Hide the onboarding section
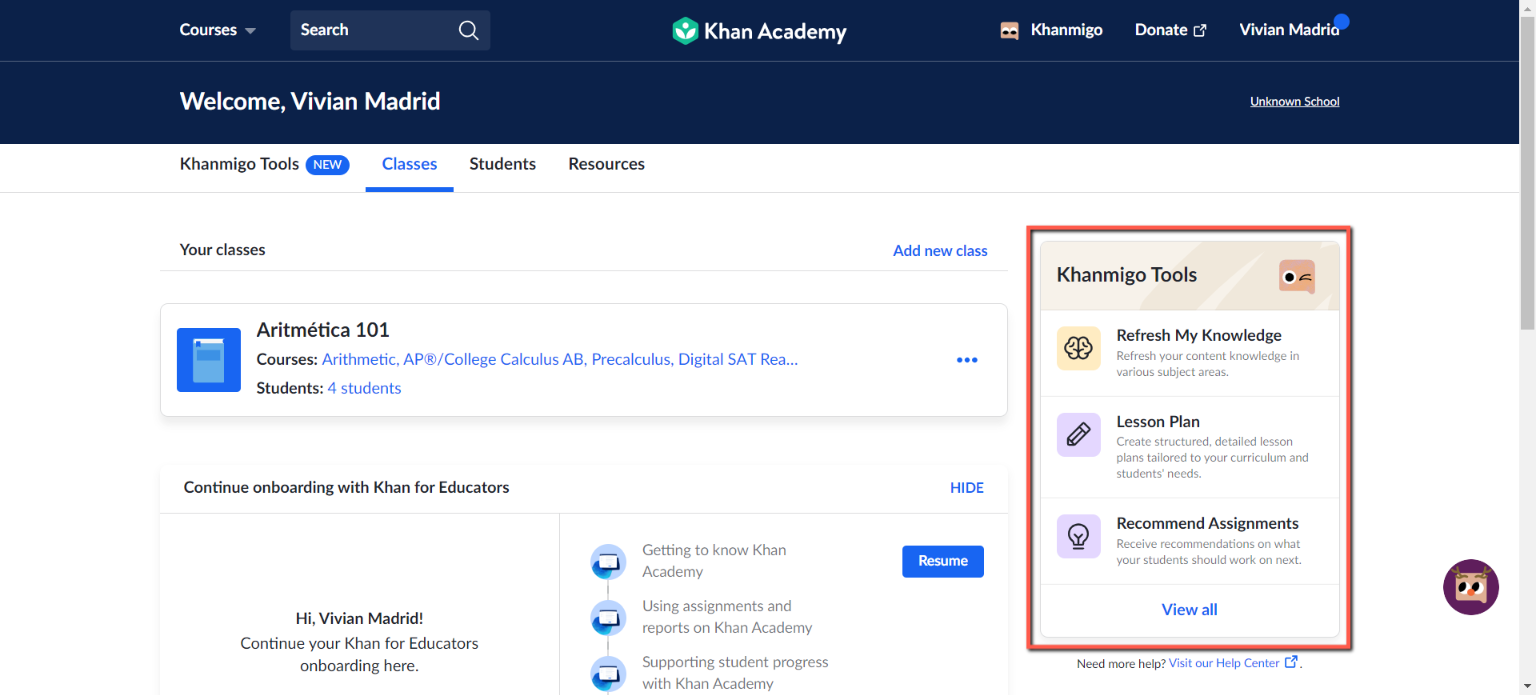Viewport: 1536px width, 695px height. [966, 487]
